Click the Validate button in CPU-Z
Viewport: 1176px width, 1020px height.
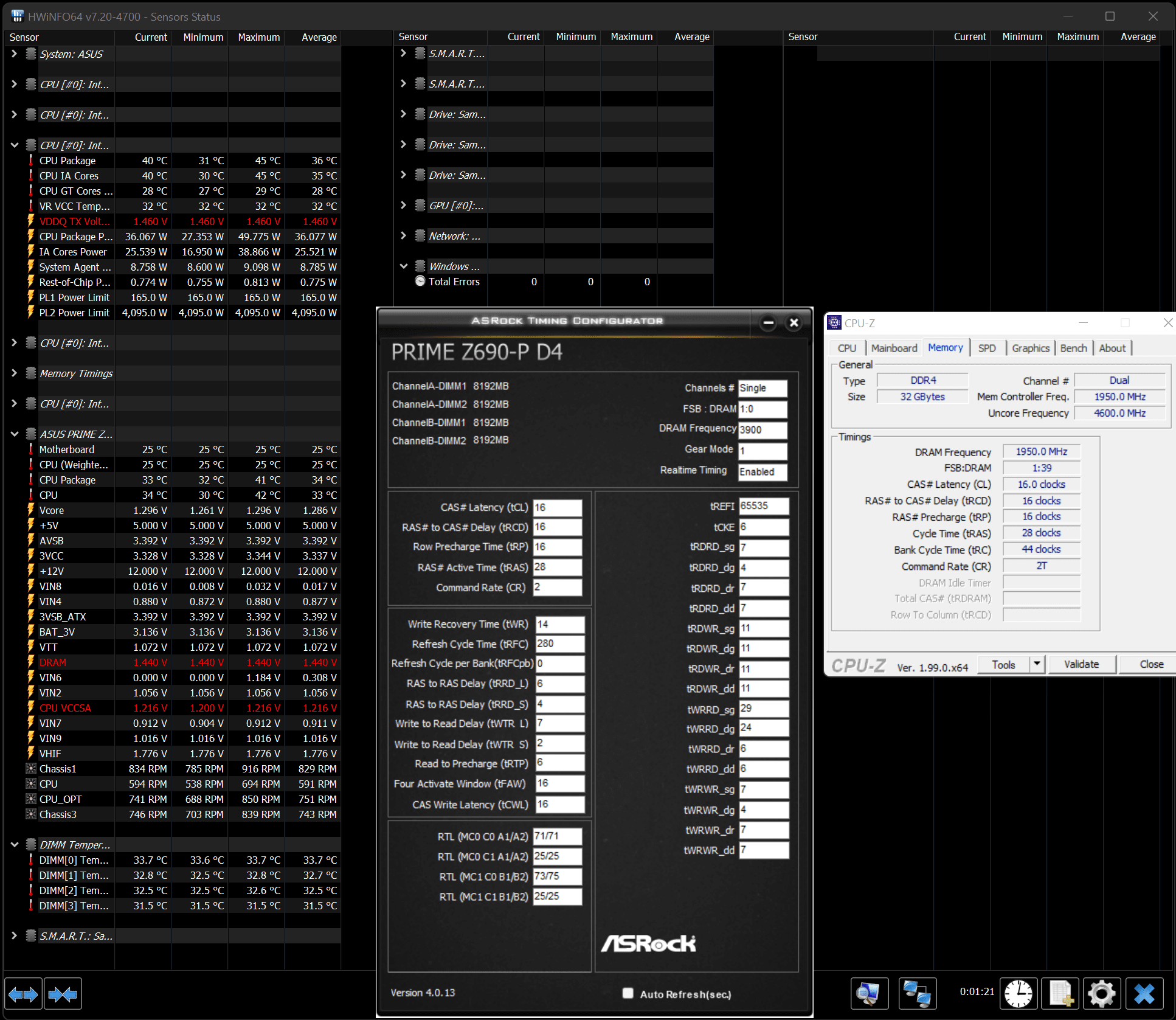[x=1081, y=664]
